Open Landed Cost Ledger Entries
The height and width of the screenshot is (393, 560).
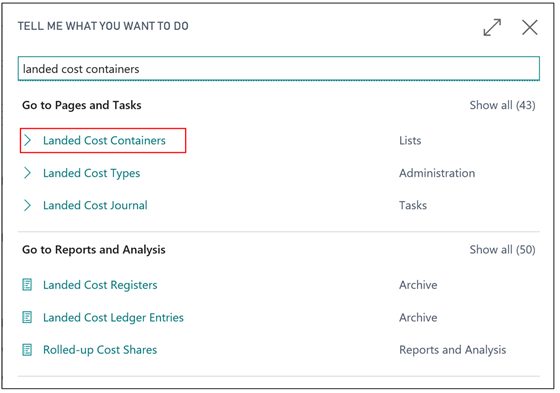113,318
